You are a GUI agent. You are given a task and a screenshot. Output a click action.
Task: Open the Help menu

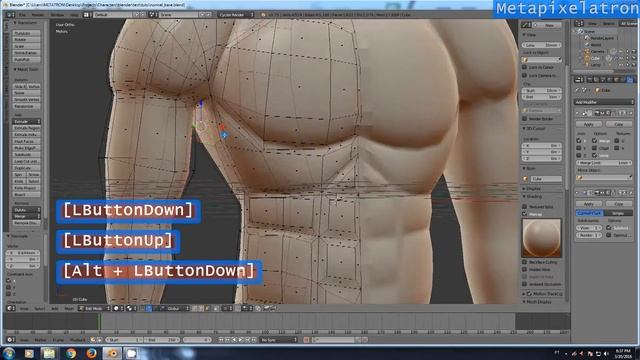74,15
